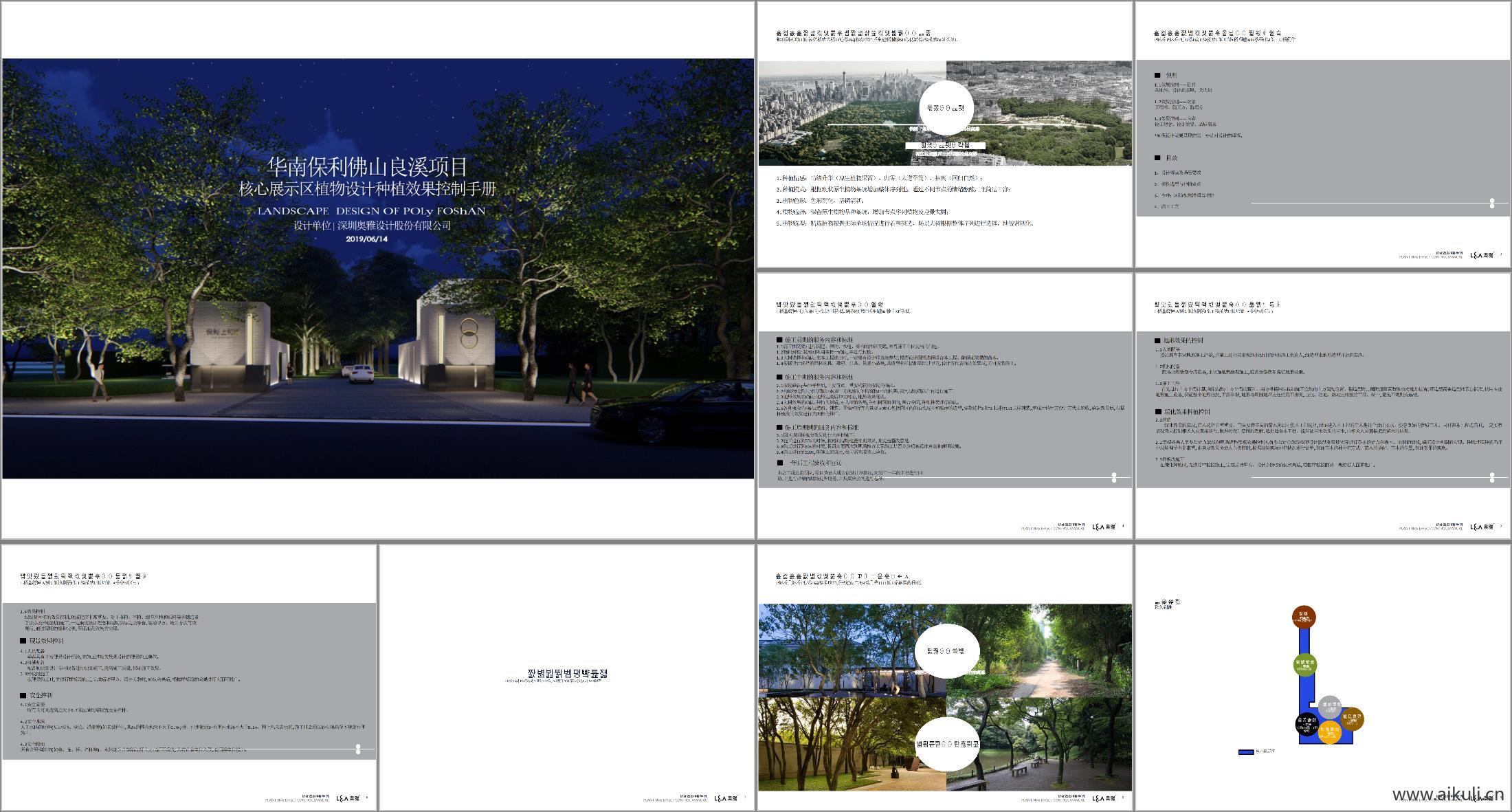Viewport: 1512px width, 812px height.
Task: Select the gray circle in the zoning diagram
Action: 1331,707
